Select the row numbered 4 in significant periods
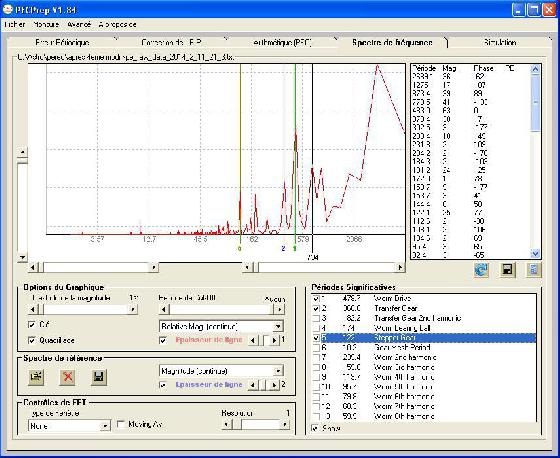The image size is (560, 458). click(x=424, y=328)
